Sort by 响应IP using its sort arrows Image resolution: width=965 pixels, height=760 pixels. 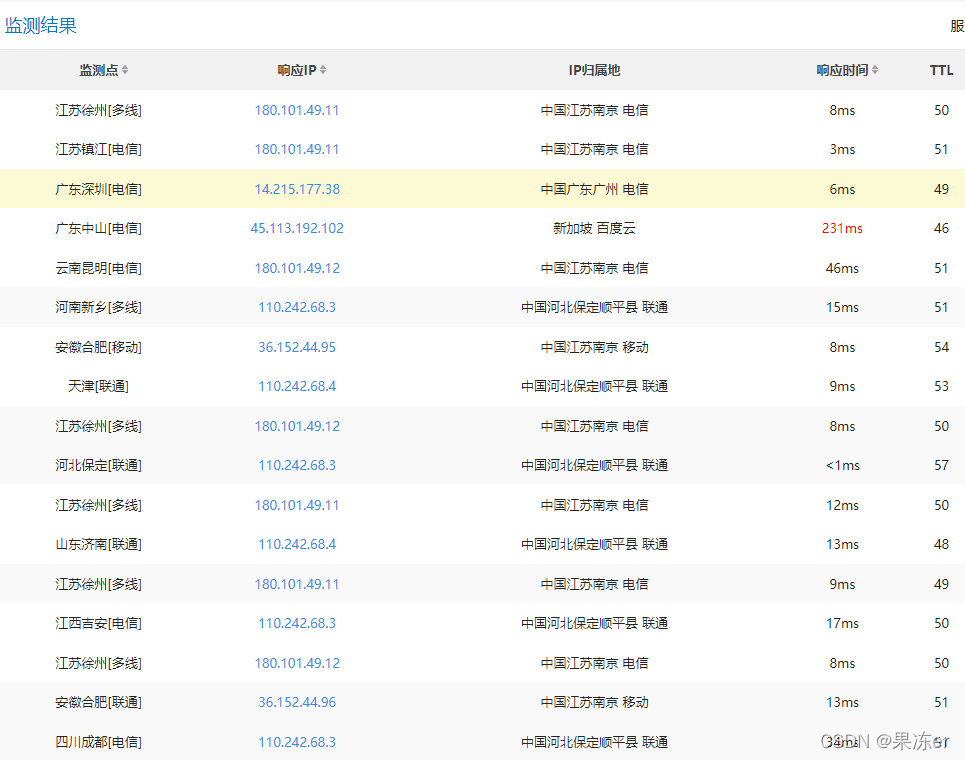click(x=323, y=70)
